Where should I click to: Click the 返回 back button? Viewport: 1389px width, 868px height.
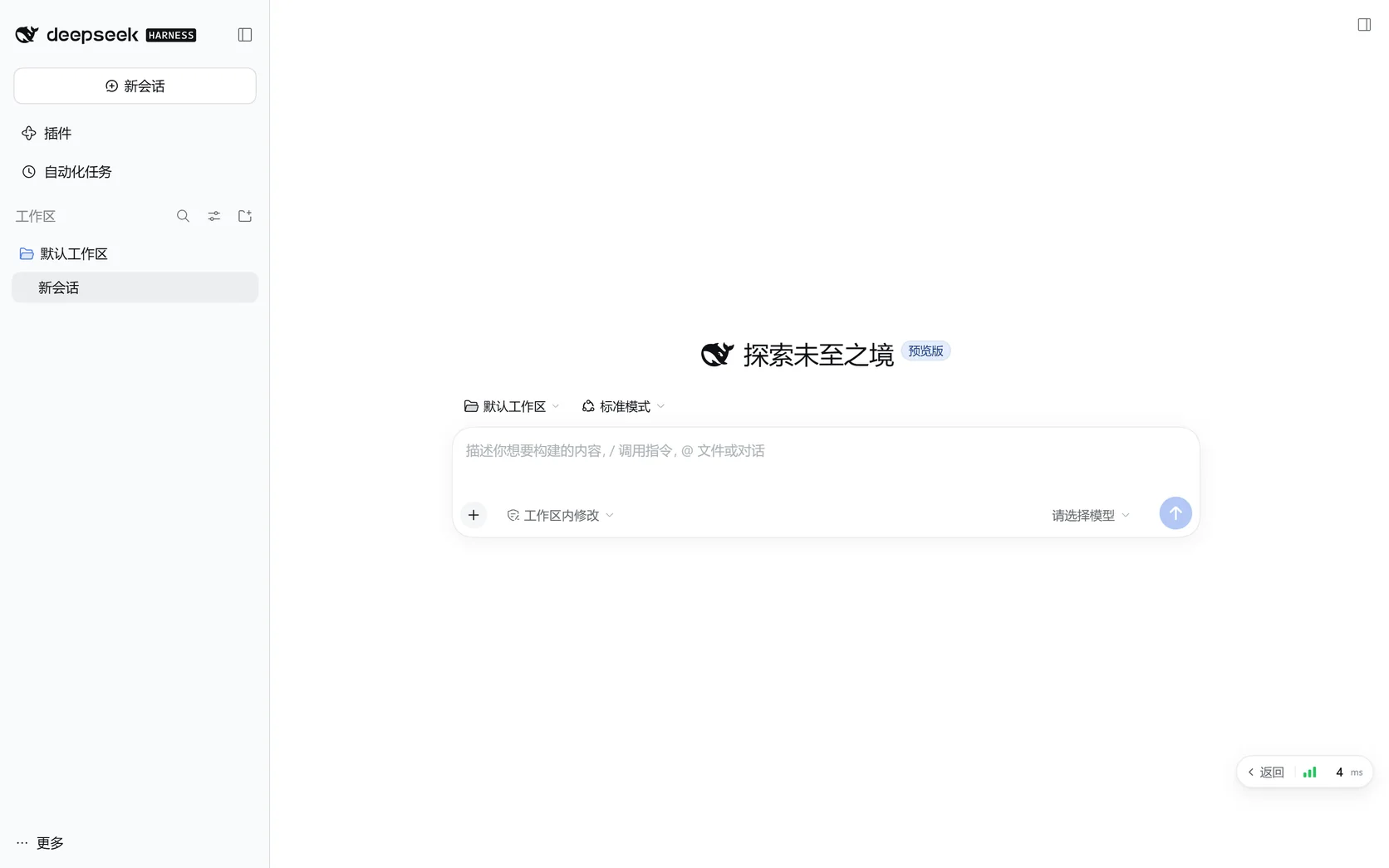[x=1265, y=772]
